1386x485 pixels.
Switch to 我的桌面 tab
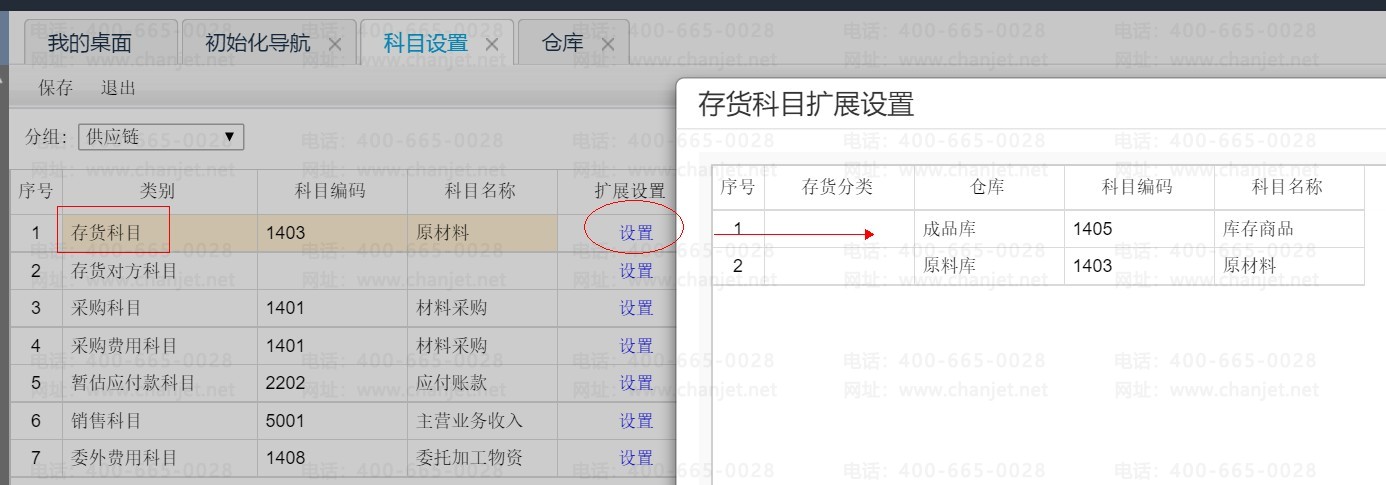tap(90, 43)
